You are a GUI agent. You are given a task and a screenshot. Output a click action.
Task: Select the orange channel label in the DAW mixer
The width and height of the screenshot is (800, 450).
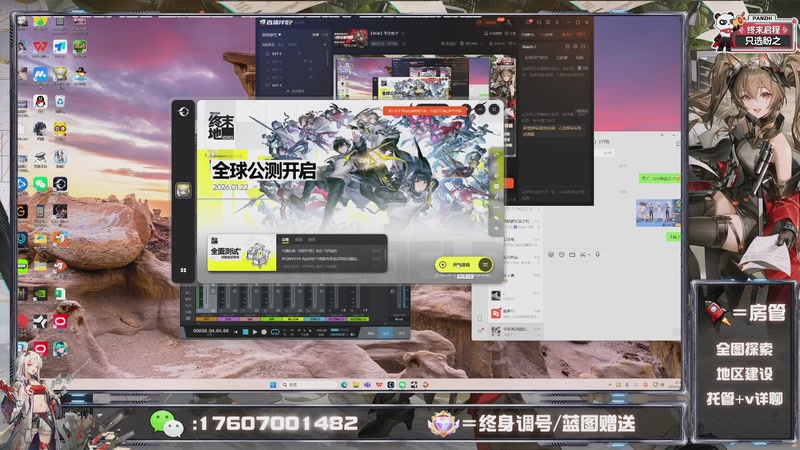click(x=207, y=319)
